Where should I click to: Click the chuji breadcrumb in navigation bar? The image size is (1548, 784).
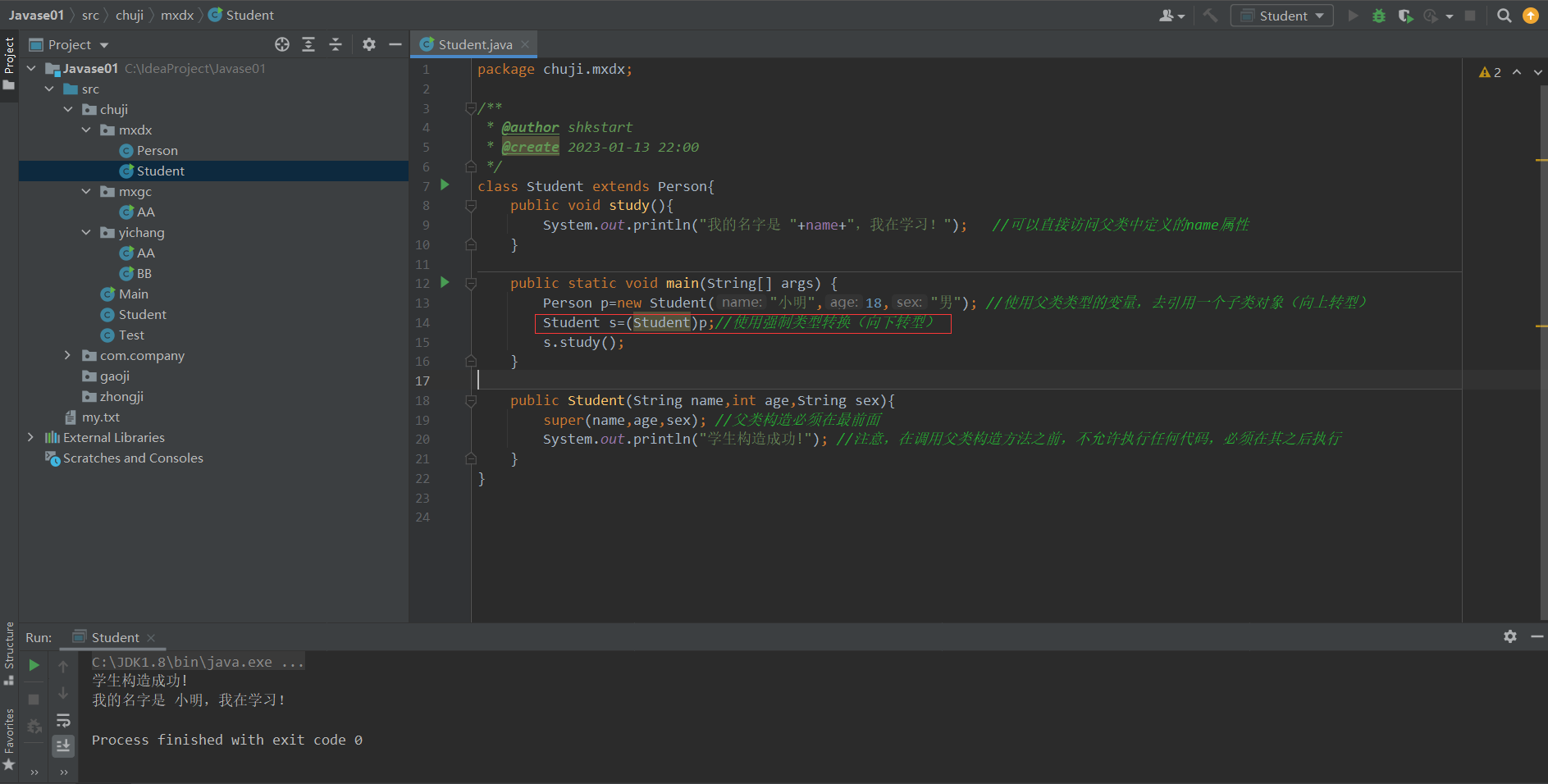(x=130, y=15)
